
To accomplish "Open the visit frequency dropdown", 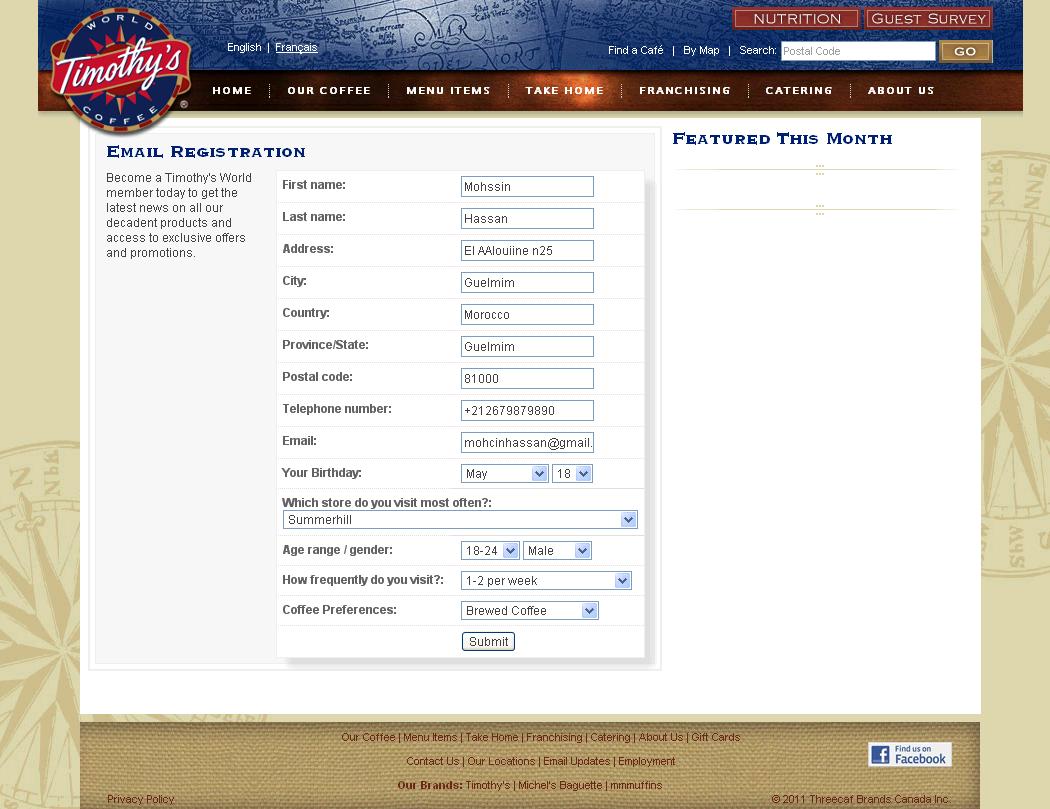I will pyautogui.click(x=546, y=581).
